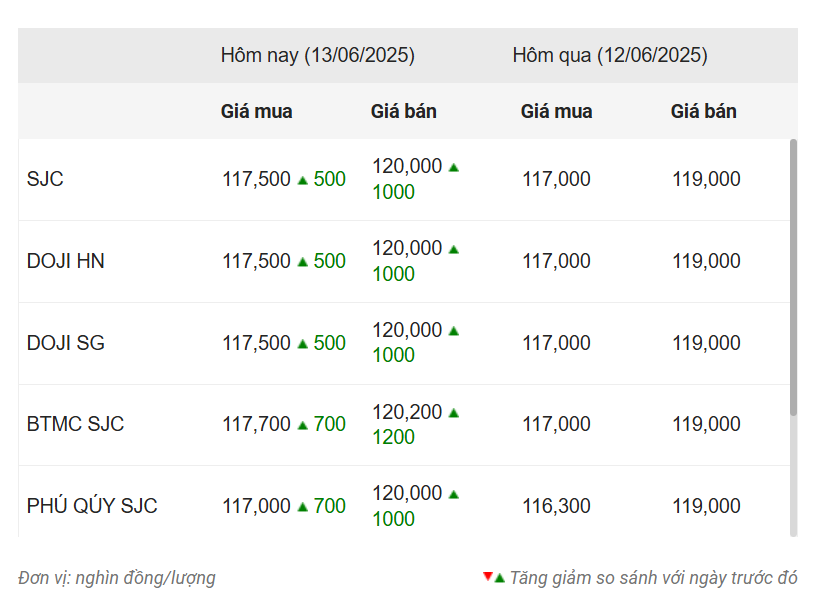Click up arrow next to BTMC SJC 120,200
This screenshot has height=616, width=814.
click(454, 413)
